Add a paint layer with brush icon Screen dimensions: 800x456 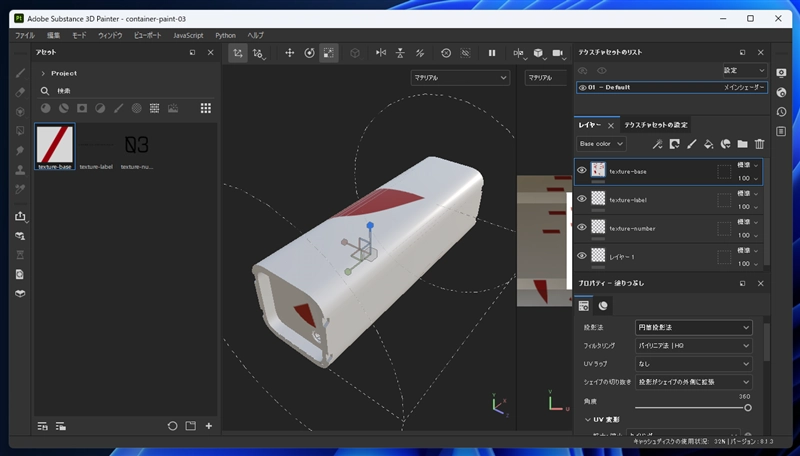(x=691, y=144)
